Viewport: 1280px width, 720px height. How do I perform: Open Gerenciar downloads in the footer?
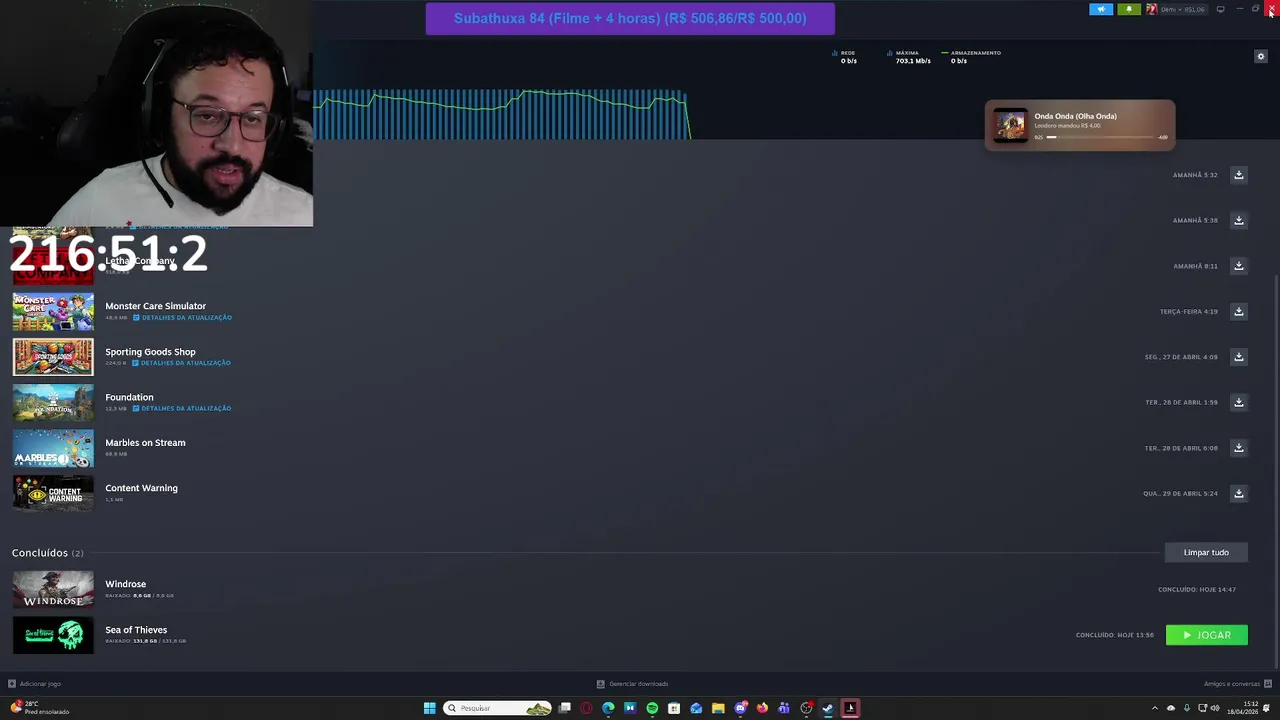632,684
